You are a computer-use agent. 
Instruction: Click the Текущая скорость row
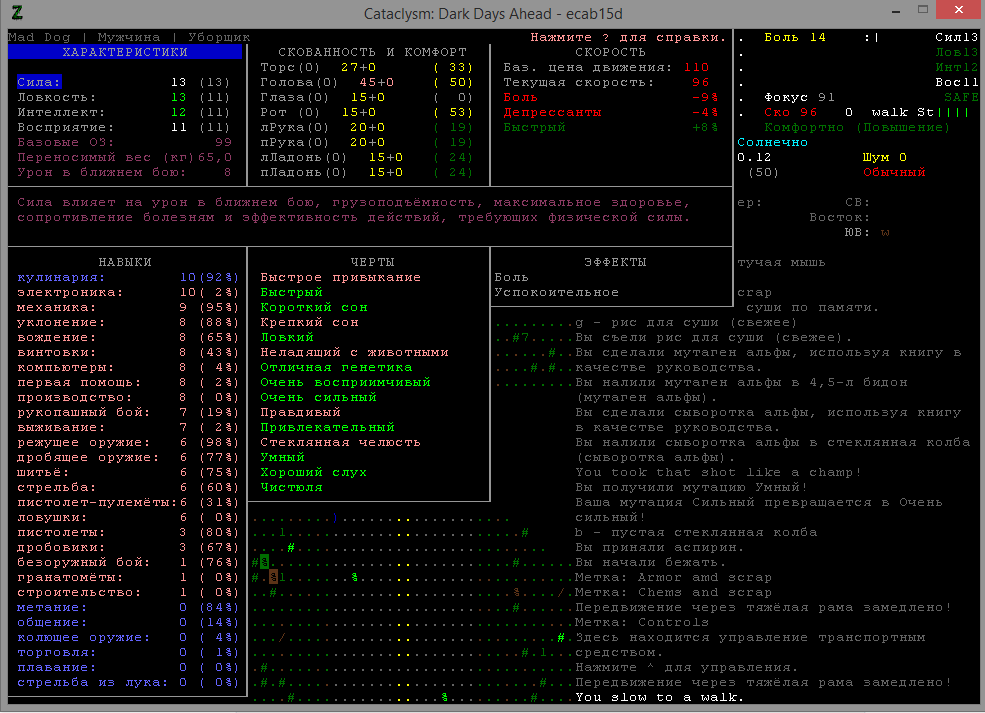click(x=606, y=82)
